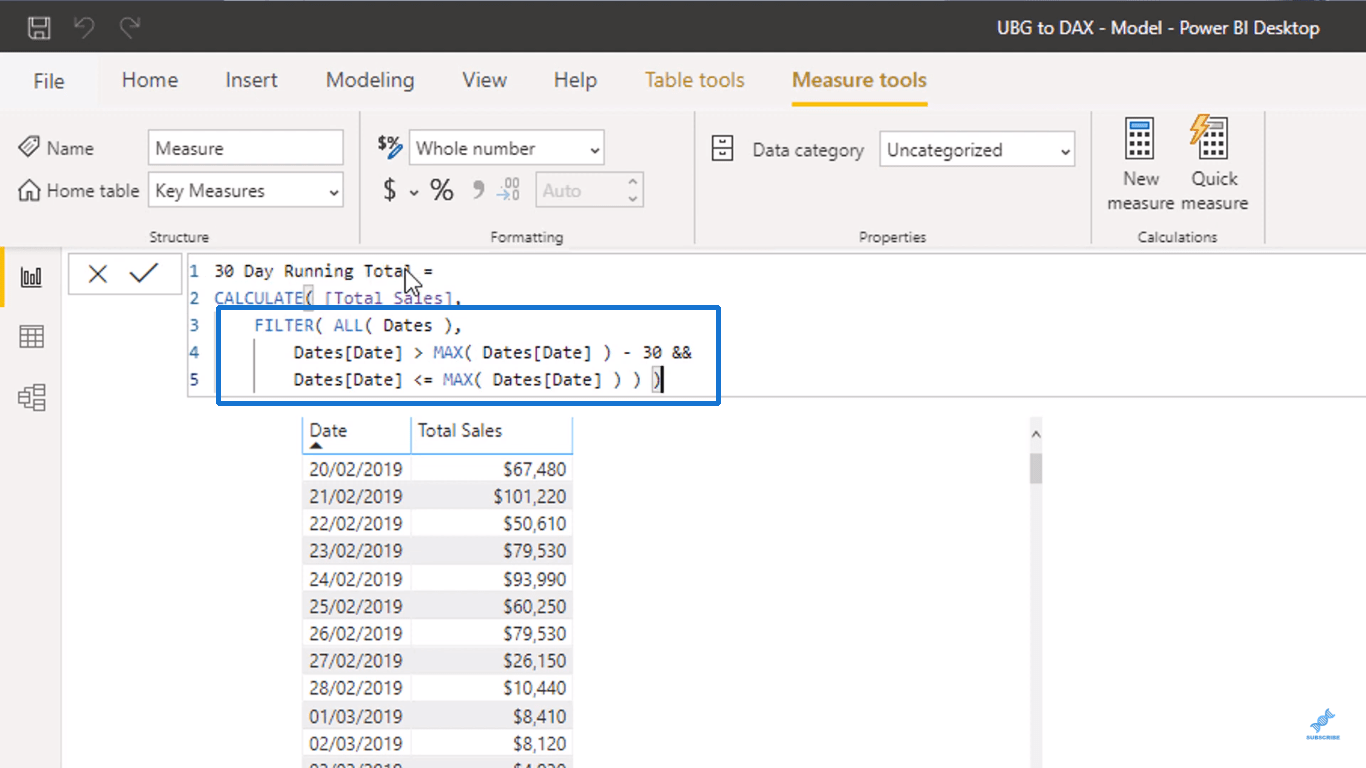The height and width of the screenshot is (768, 1366).
Task: Select the 24/02/2019 date cell
Action: click(356, 579)
